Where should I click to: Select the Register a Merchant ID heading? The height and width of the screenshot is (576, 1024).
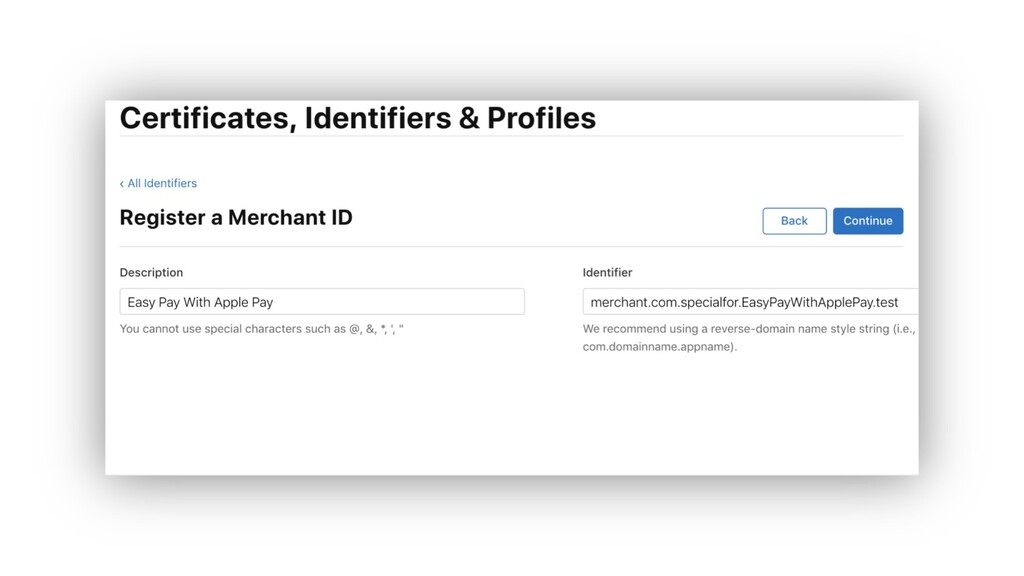[236, 217]
